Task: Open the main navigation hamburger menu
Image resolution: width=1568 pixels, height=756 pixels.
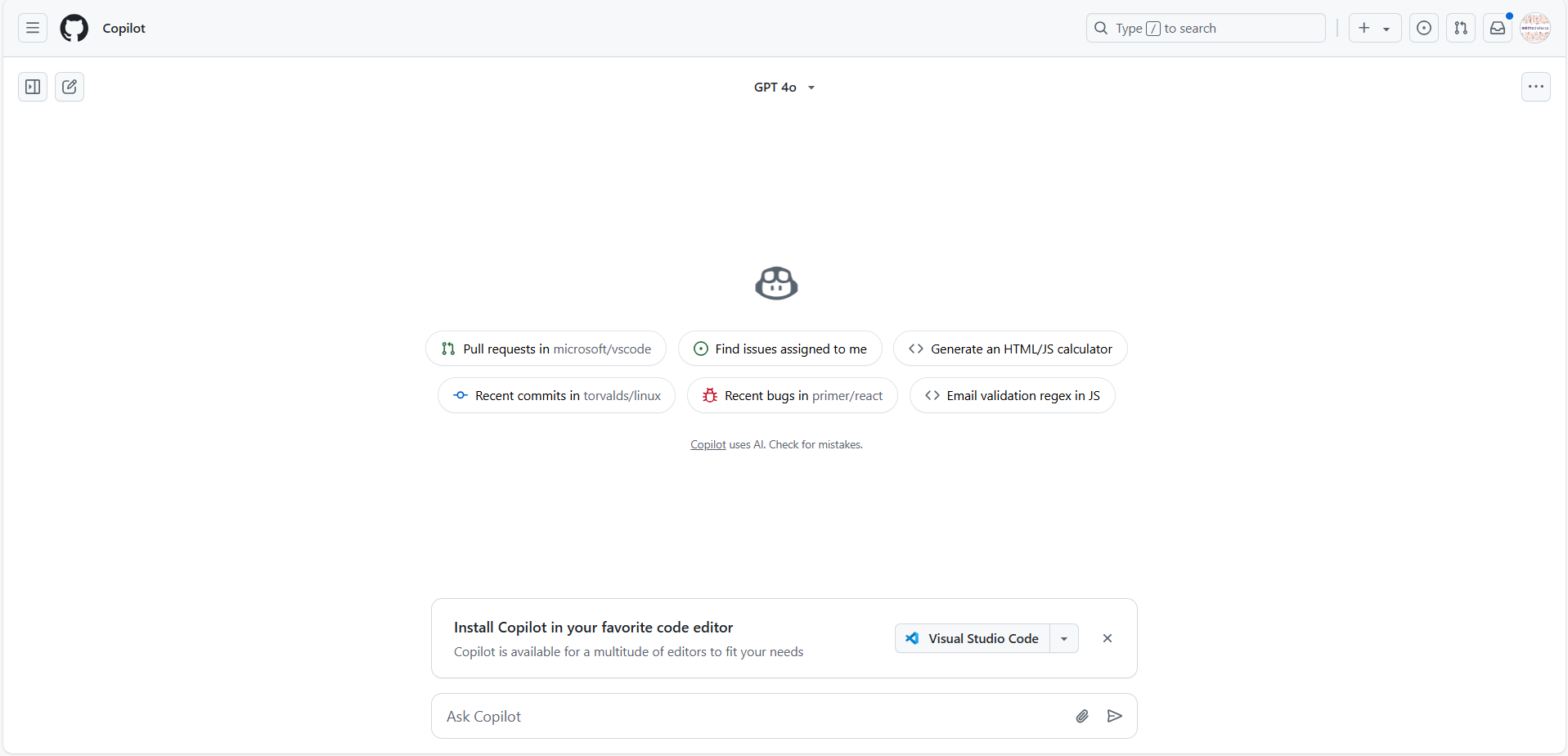Action: [31, 27]
